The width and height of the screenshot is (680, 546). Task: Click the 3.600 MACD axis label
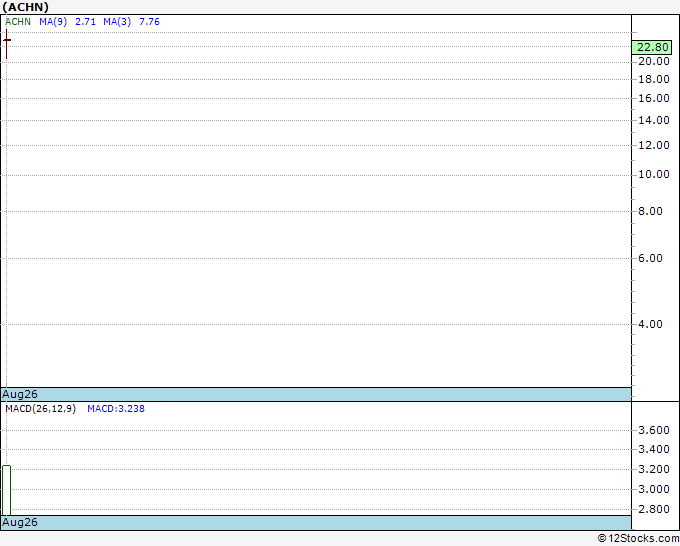click(x=654, y=430)
